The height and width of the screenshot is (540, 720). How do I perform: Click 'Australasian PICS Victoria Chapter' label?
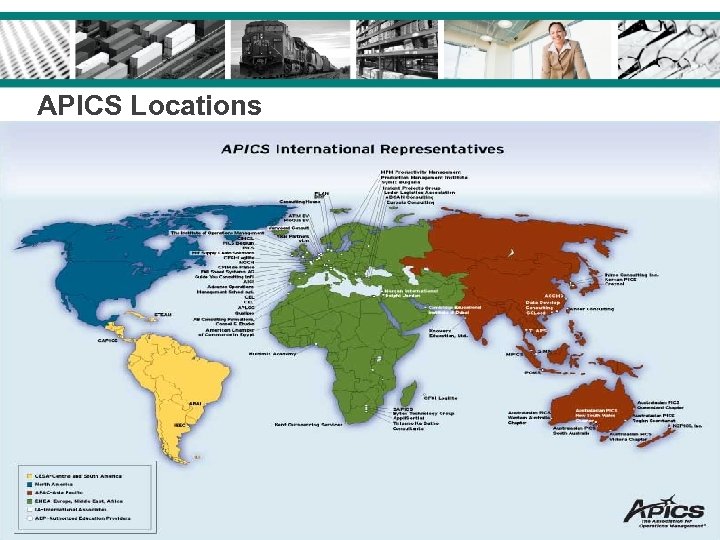click(x=630, y=437)
